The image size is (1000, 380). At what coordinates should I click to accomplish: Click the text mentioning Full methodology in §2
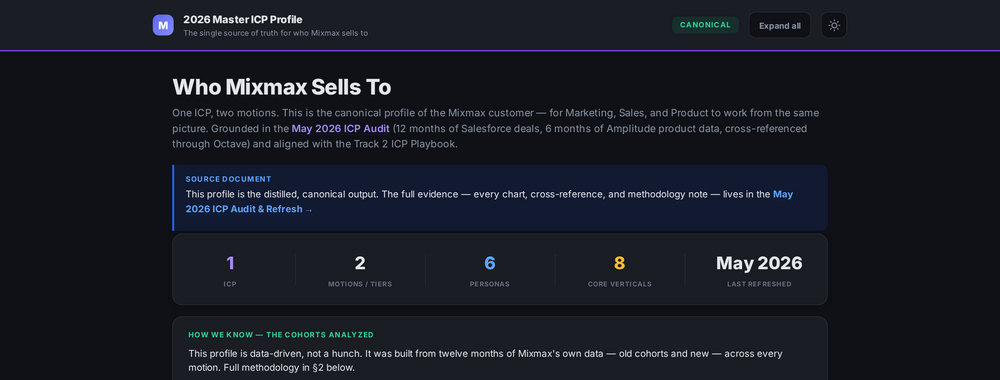289,368
